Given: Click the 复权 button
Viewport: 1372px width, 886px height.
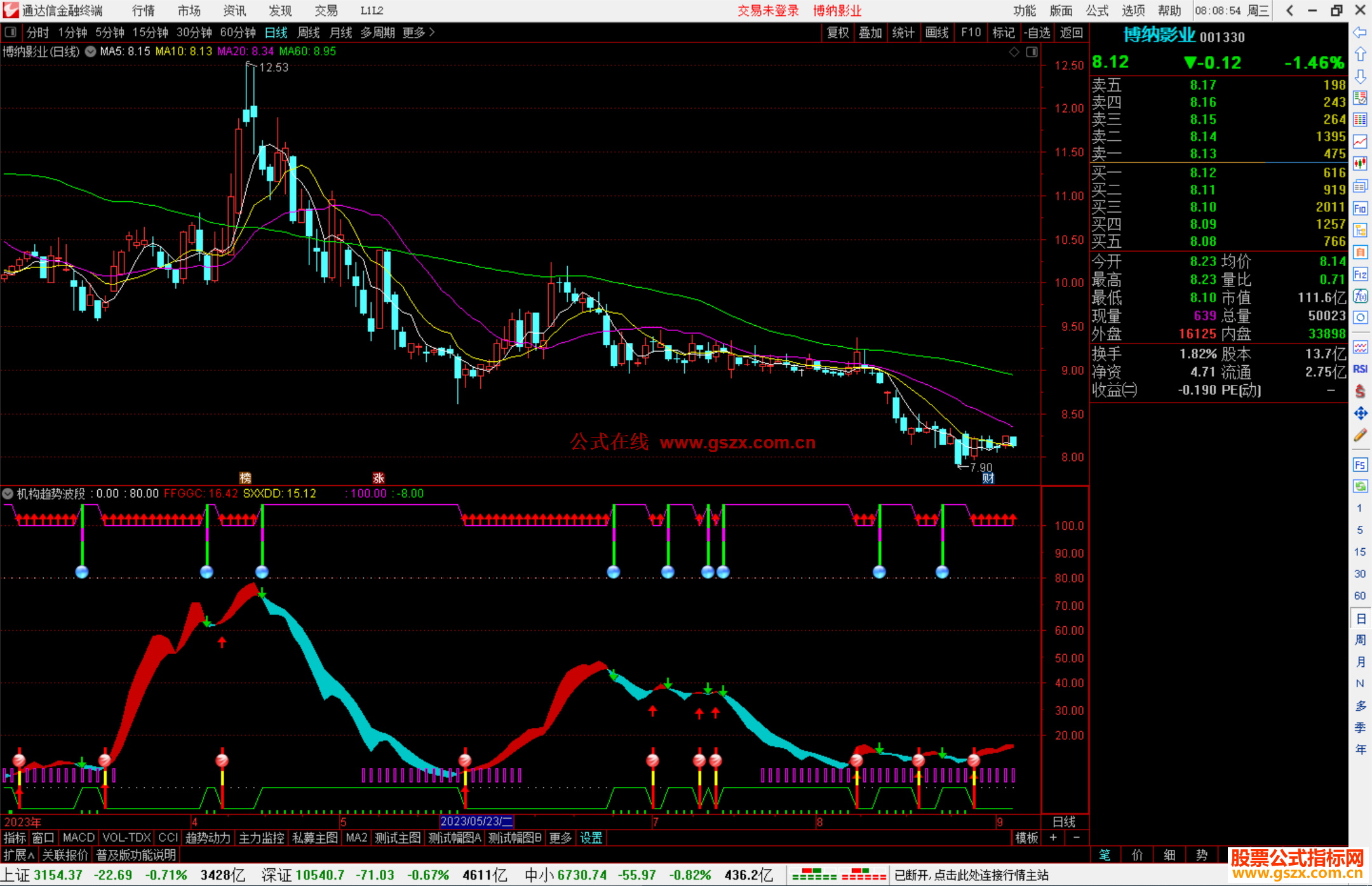Looking at the screenshot, I should point(837,32).
